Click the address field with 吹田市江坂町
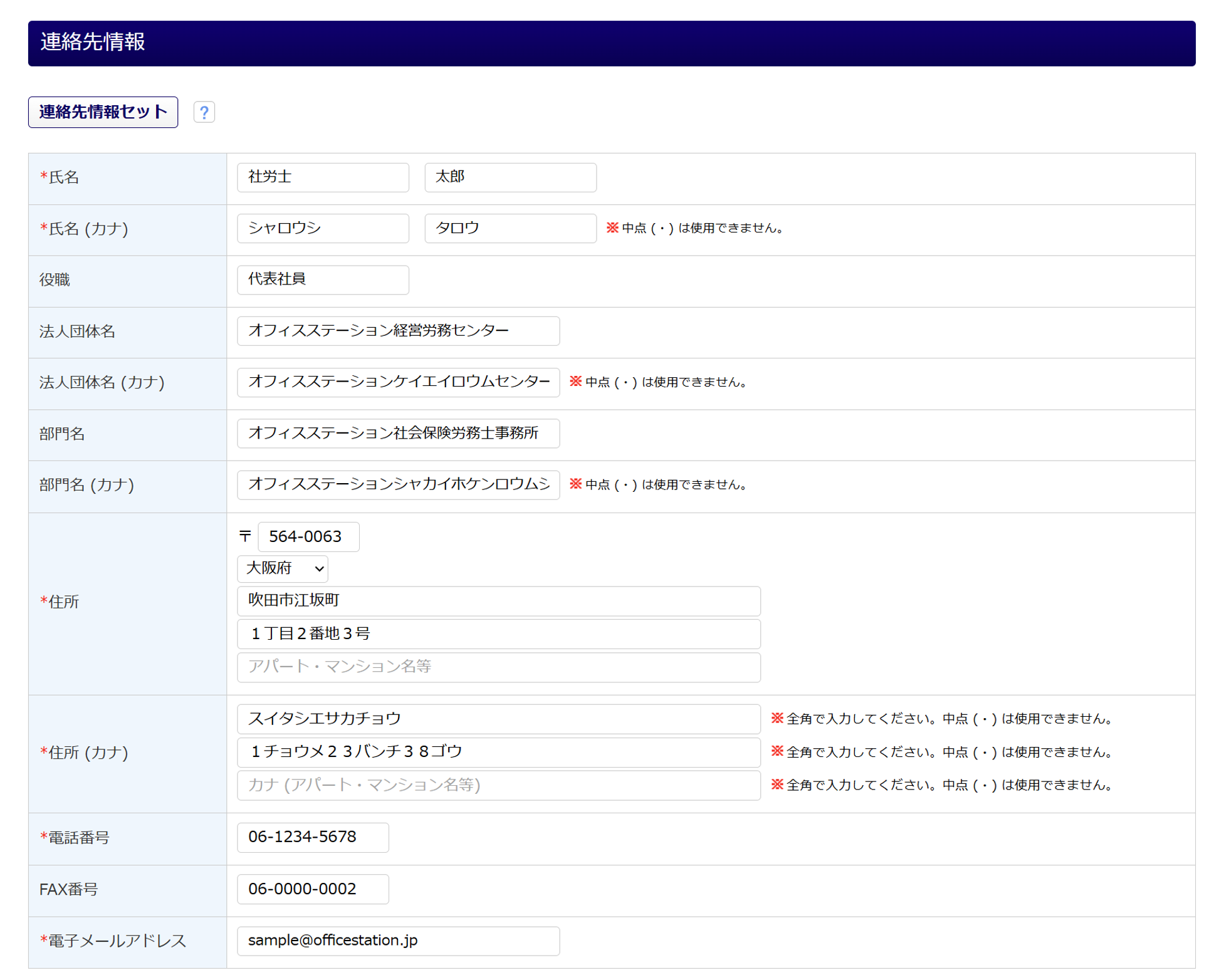 (x=498, y=601)
